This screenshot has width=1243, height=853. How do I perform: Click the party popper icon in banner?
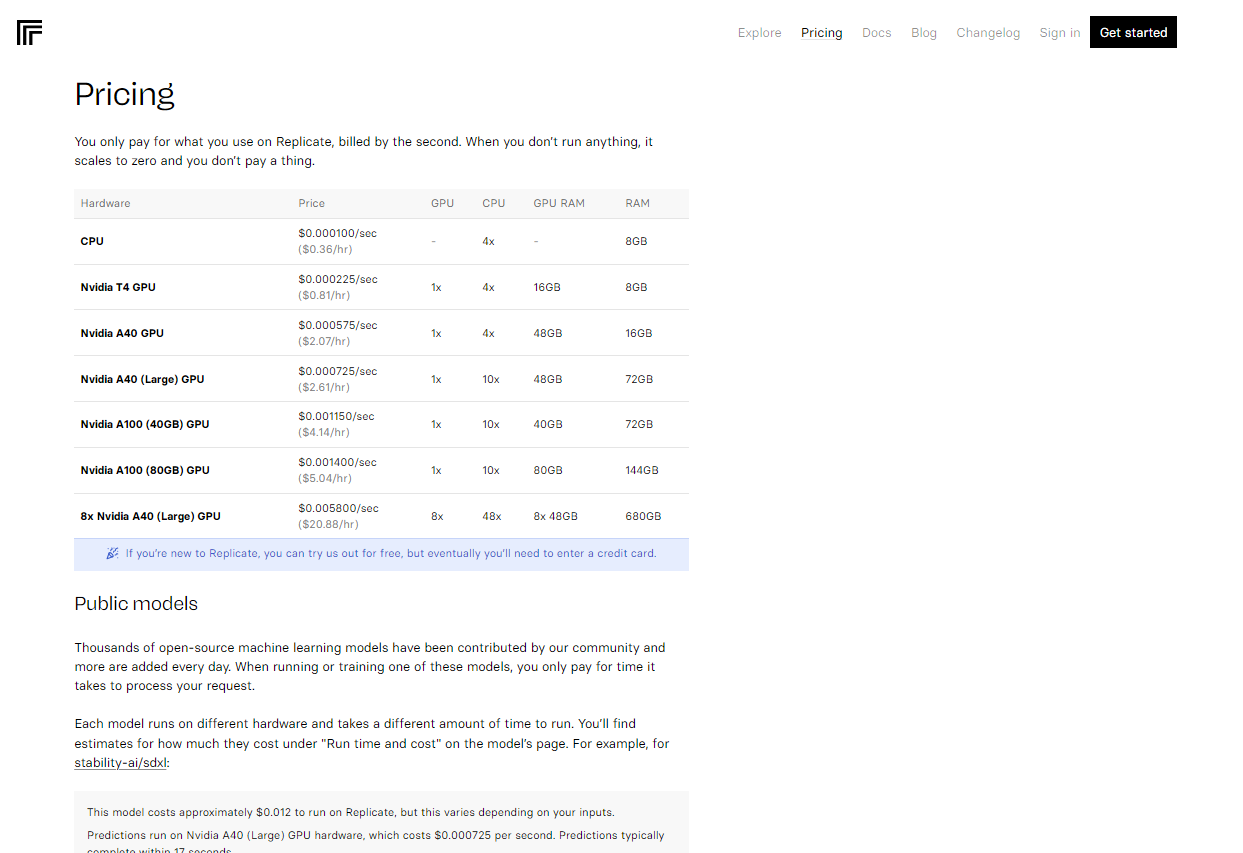point(113,553)
